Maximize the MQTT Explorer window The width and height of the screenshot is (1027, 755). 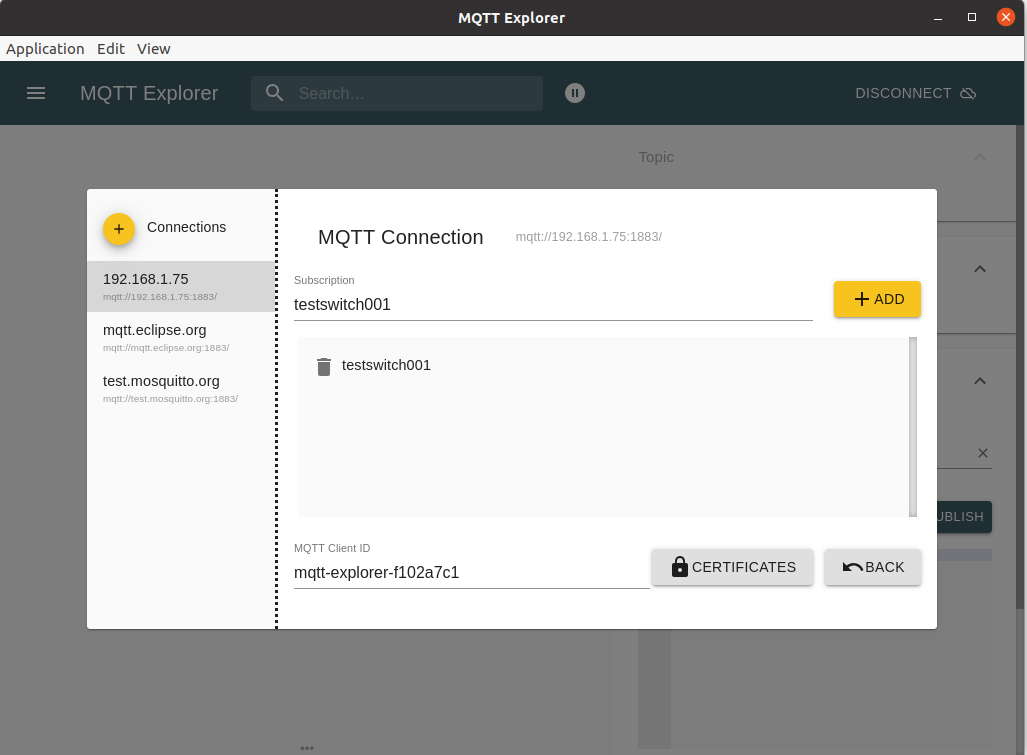coord(972,18)
